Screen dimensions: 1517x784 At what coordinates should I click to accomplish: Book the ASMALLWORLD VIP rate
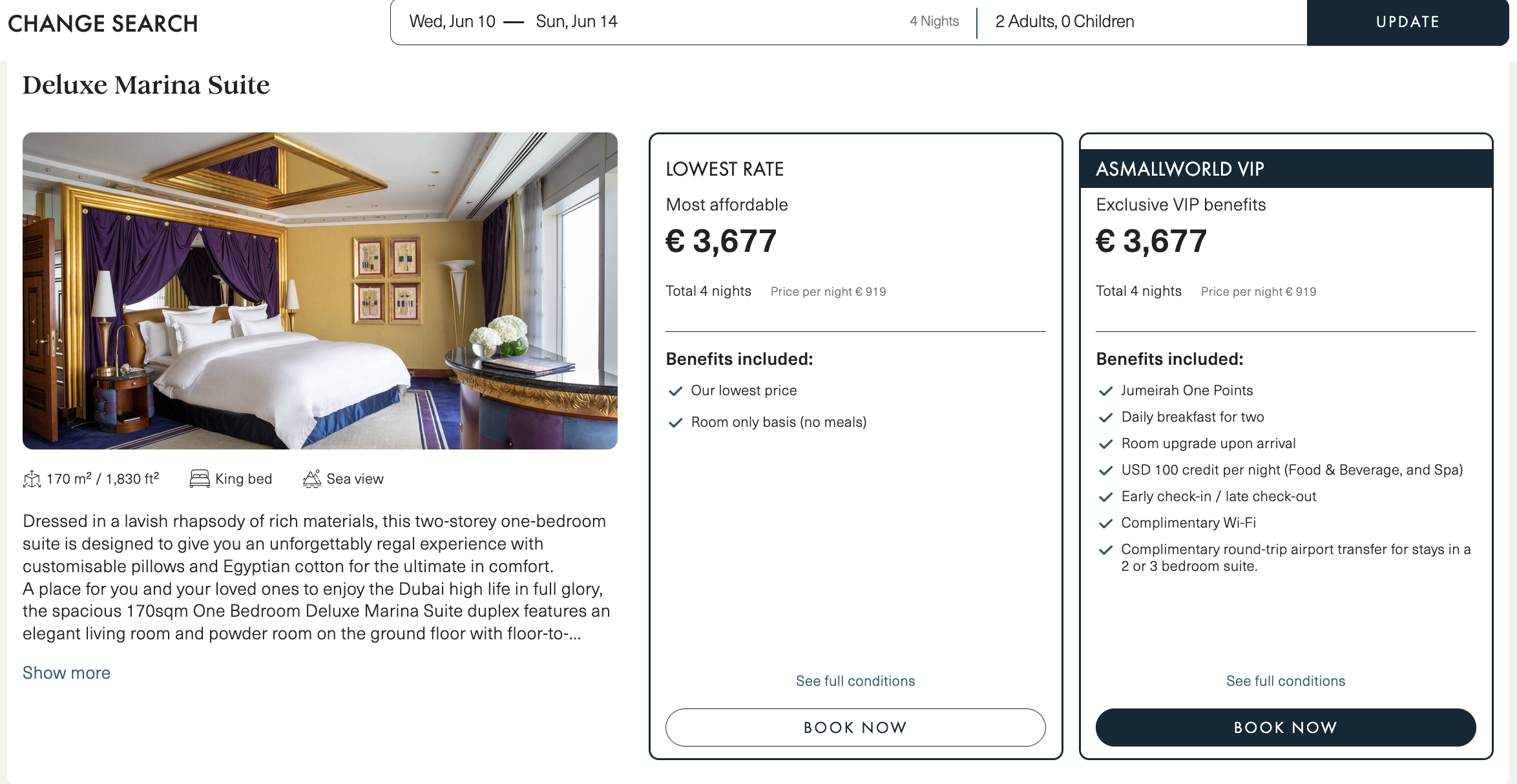(x=1286, y=728)
